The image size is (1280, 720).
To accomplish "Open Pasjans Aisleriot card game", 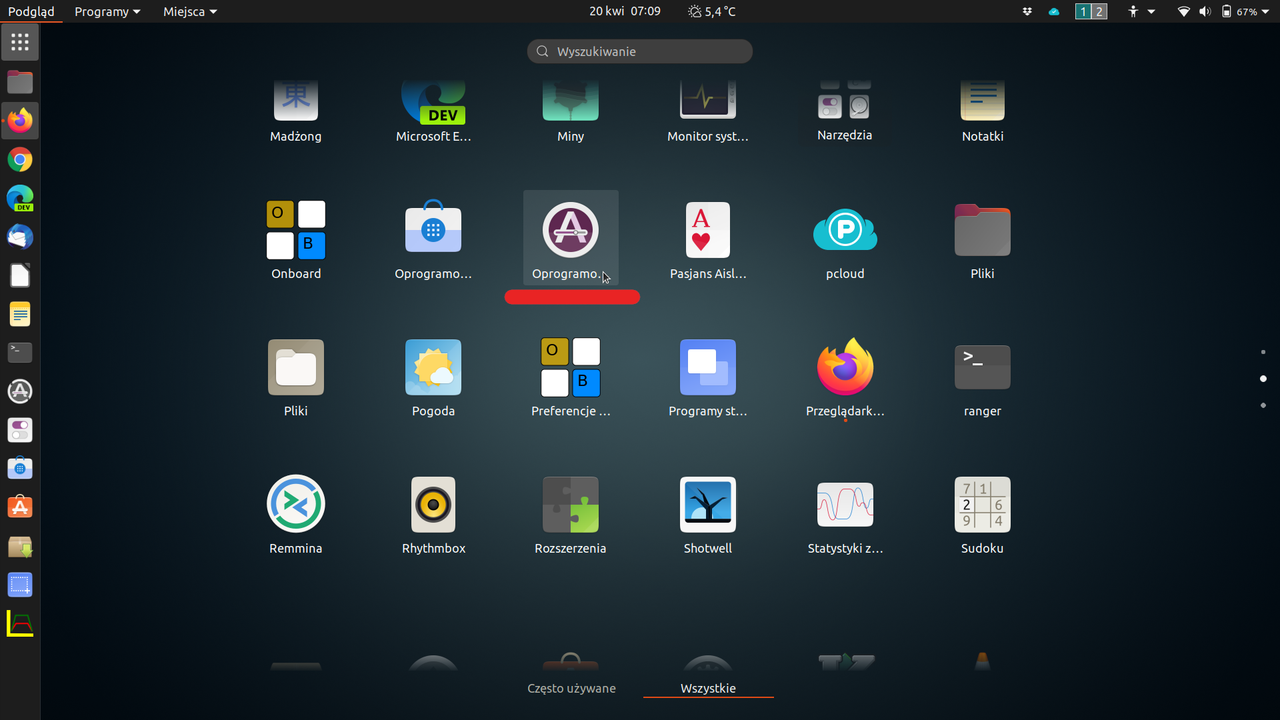I will pyautogui.click(x=708, y=240).
